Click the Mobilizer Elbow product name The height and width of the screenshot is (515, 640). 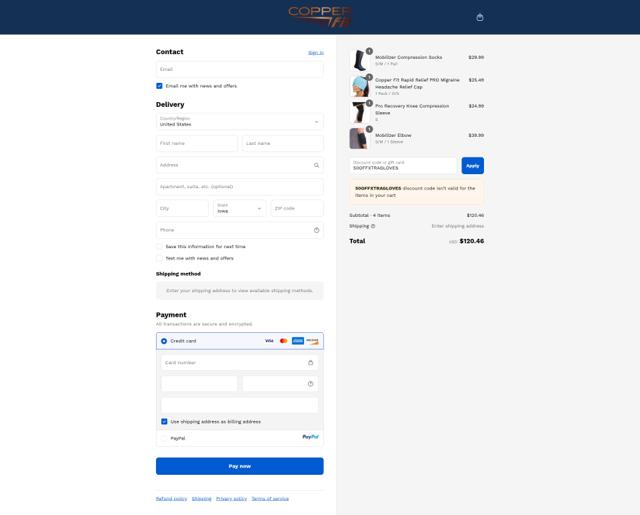(x=393, y=135)
